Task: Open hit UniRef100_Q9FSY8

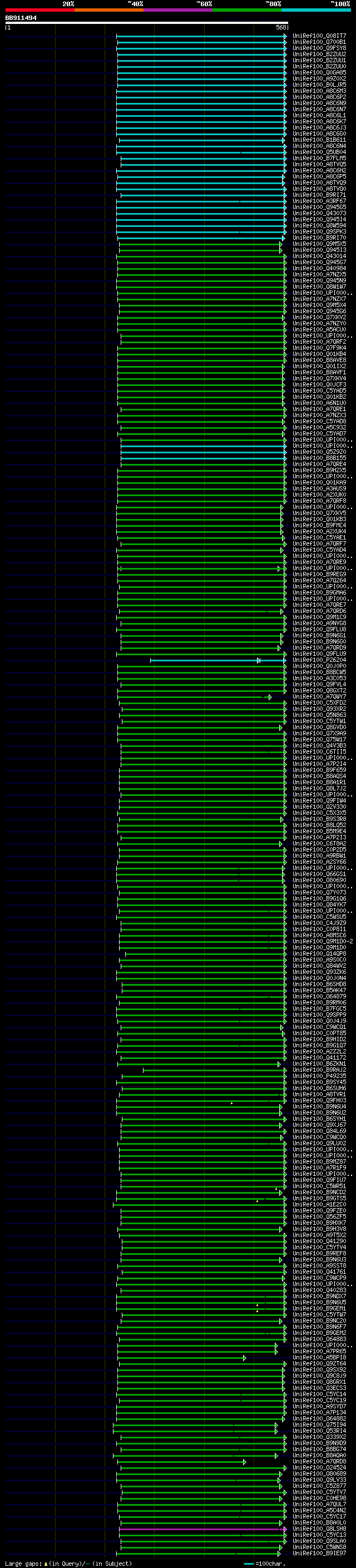Action: [x=319, y=48]
